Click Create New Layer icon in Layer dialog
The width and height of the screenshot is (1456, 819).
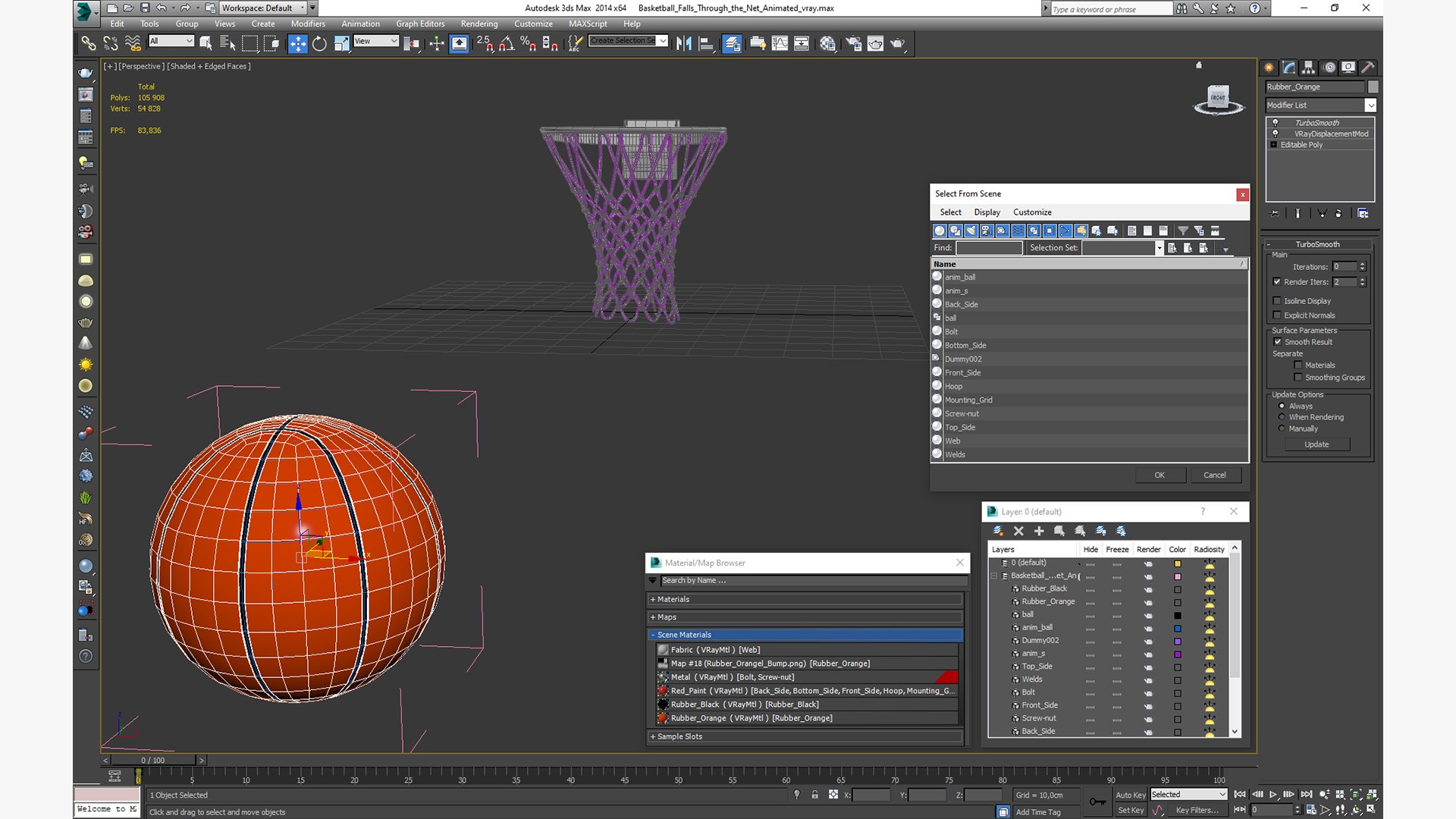(x=998, y=531)
